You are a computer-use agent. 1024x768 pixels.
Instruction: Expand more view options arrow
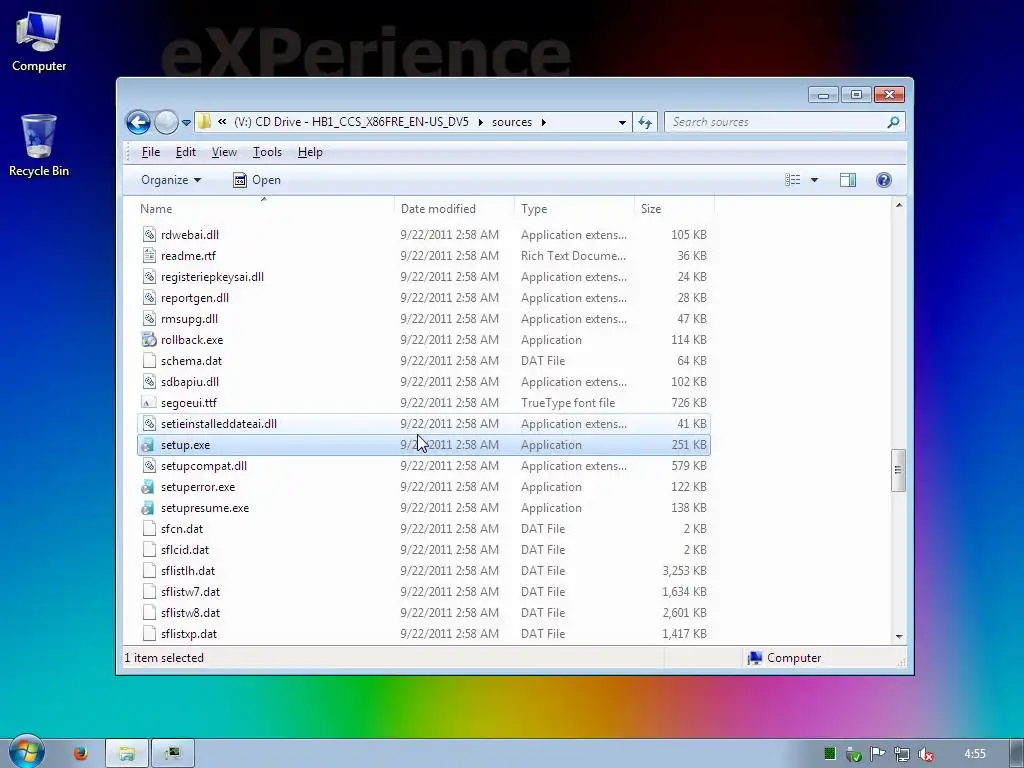click(814, 180)
